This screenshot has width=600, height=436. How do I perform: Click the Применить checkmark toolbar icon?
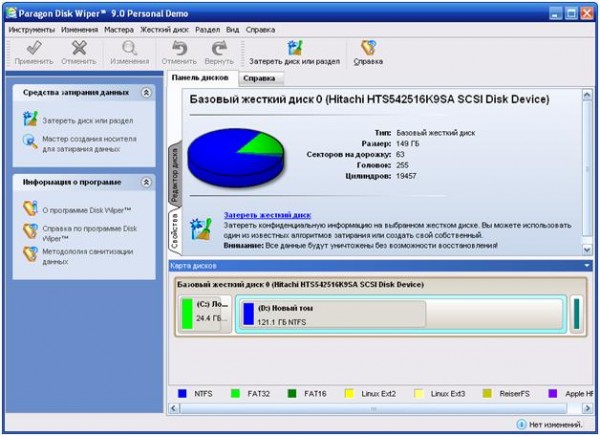[x=34, y=48]
